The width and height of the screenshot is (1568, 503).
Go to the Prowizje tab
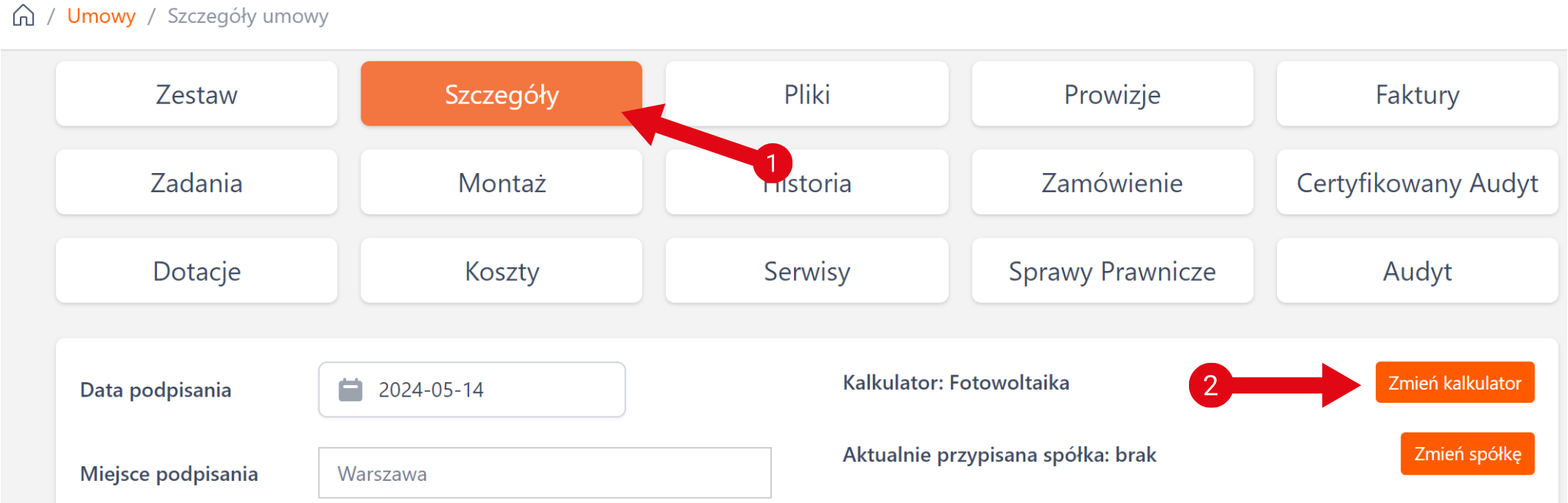pos(1112,94)
